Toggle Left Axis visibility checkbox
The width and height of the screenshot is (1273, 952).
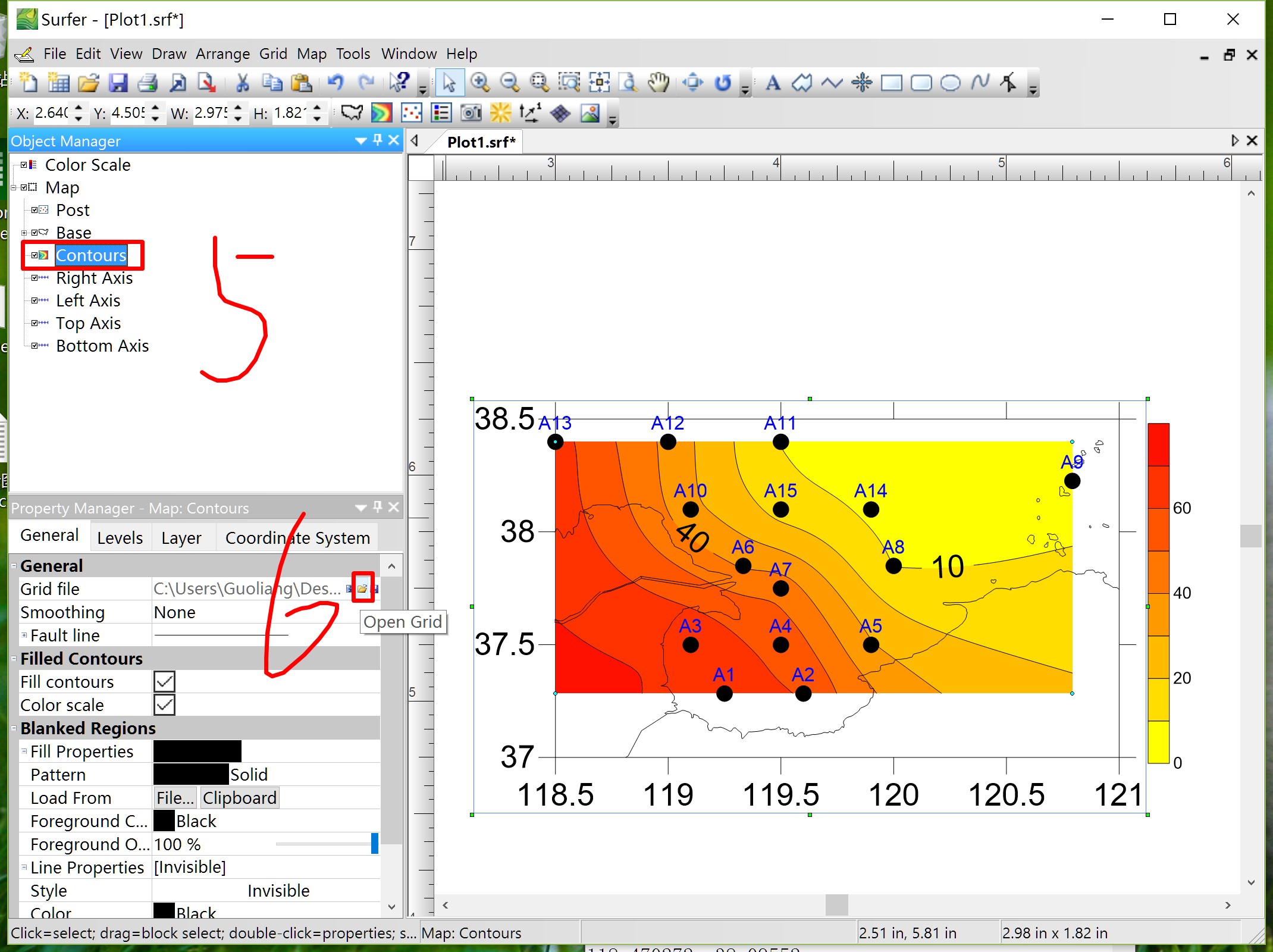[x=35, y=300]
